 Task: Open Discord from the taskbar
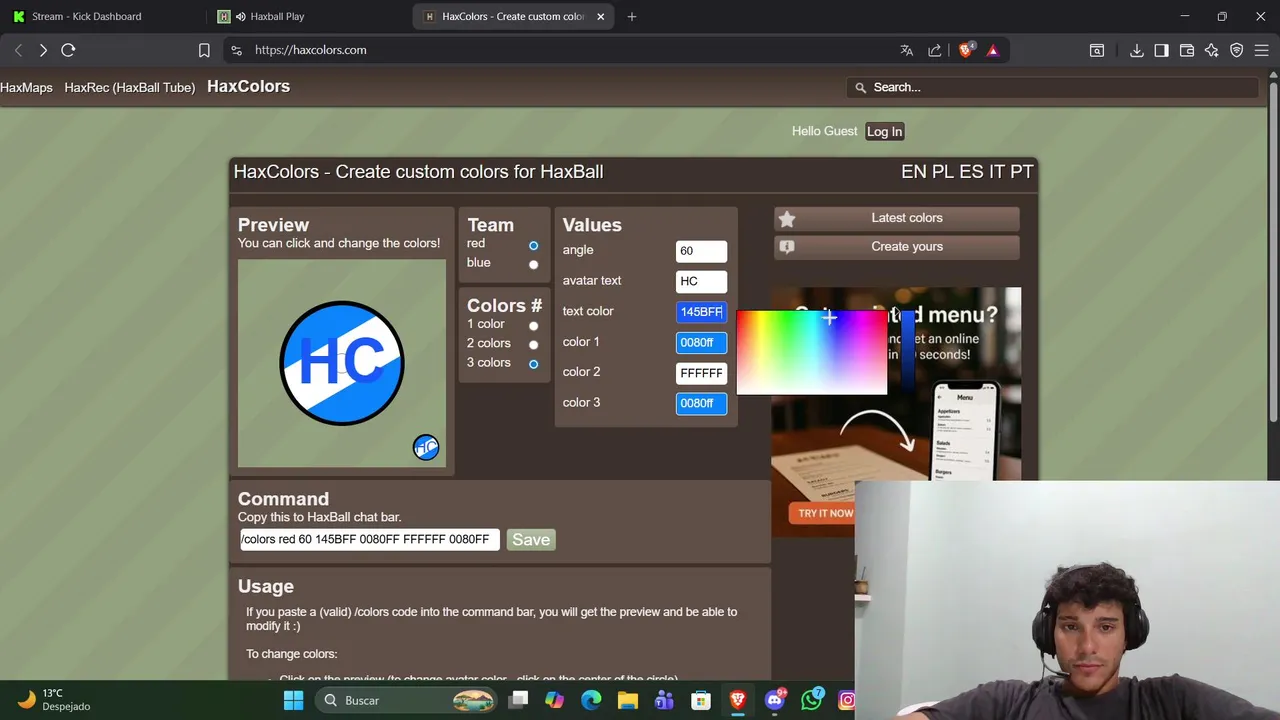point(775,700)
